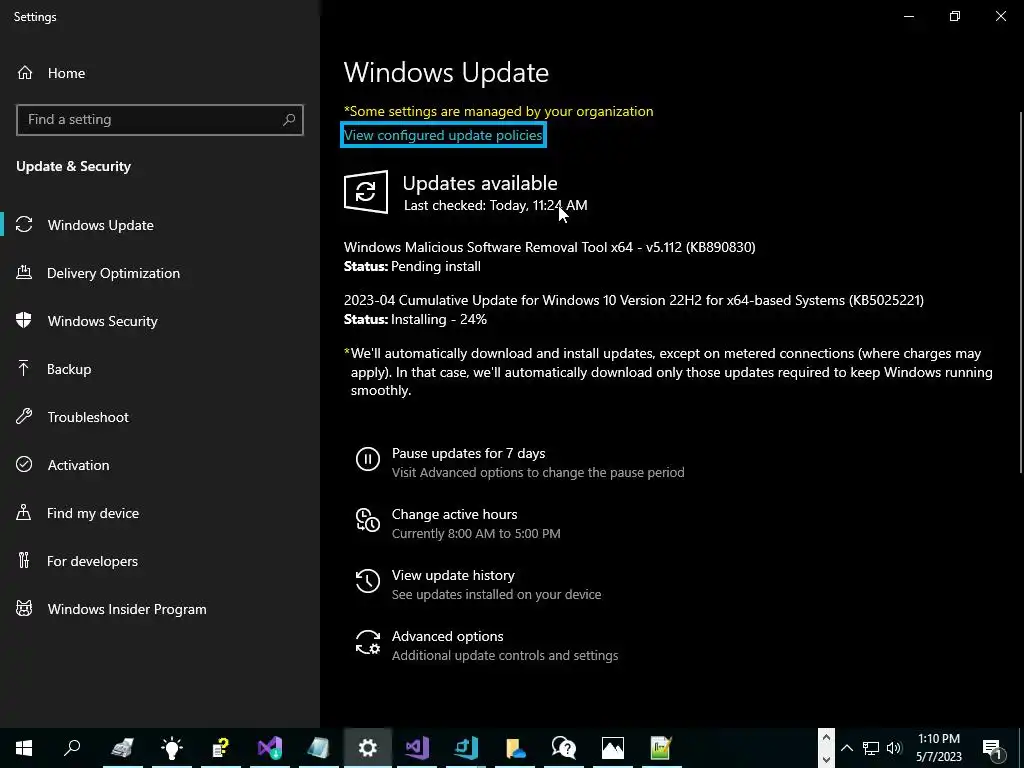Select Pause updates for 7 days
1024x768 pixels.
(x=468, y=453)
